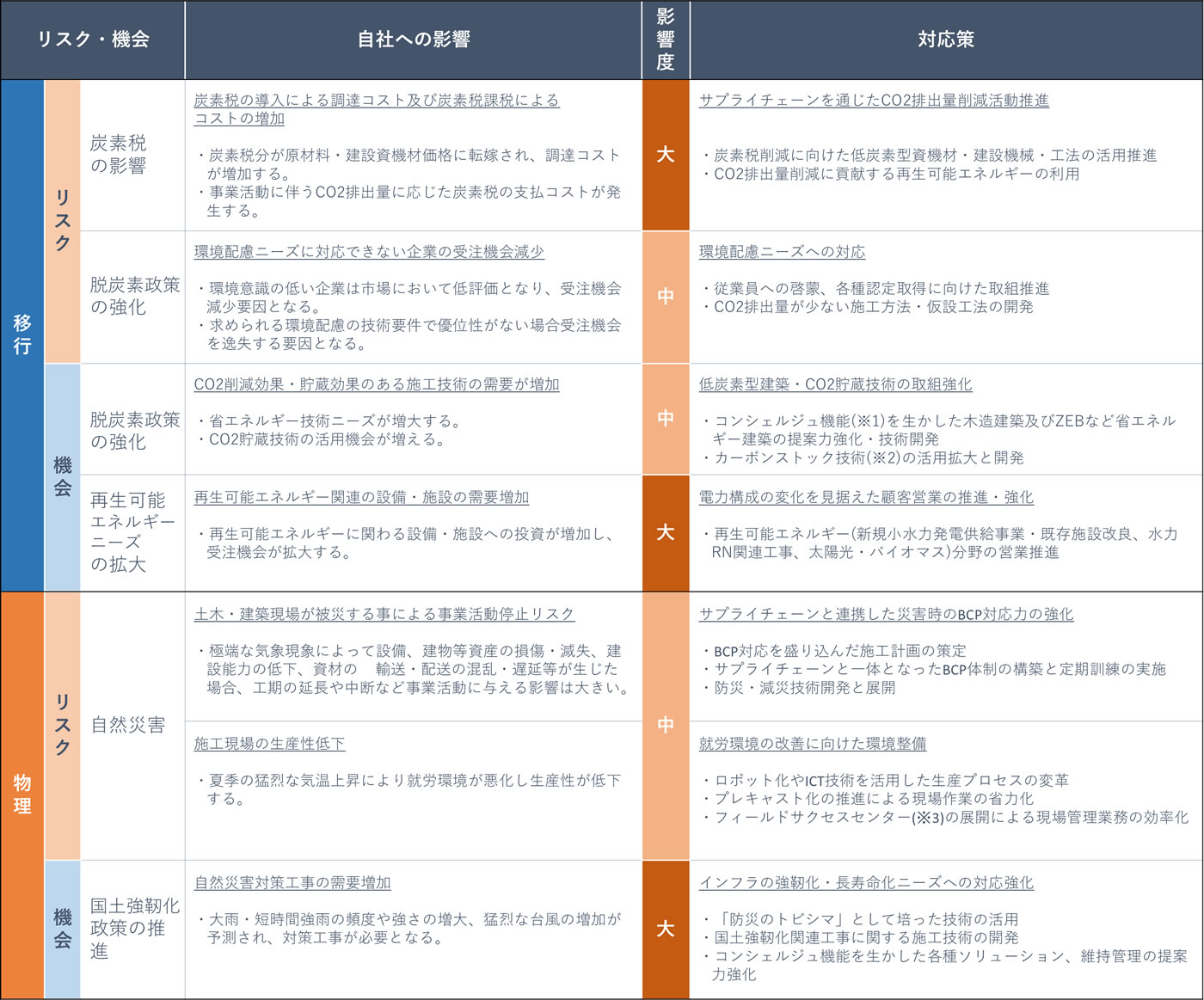This screenshot has width=1204, height=1000.
Task: Click 大 impact cell in 再生可能エネルギー row
Action: coord(666,533)
